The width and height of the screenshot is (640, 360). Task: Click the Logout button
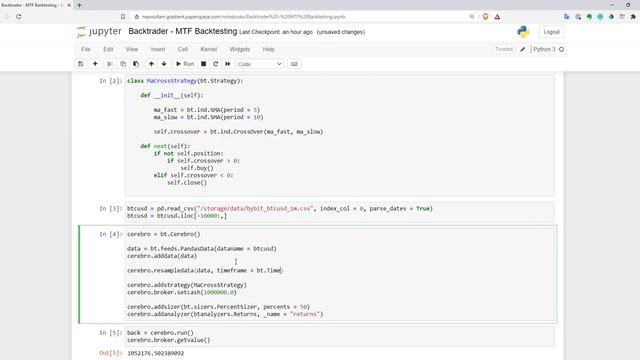coord(551,32)
